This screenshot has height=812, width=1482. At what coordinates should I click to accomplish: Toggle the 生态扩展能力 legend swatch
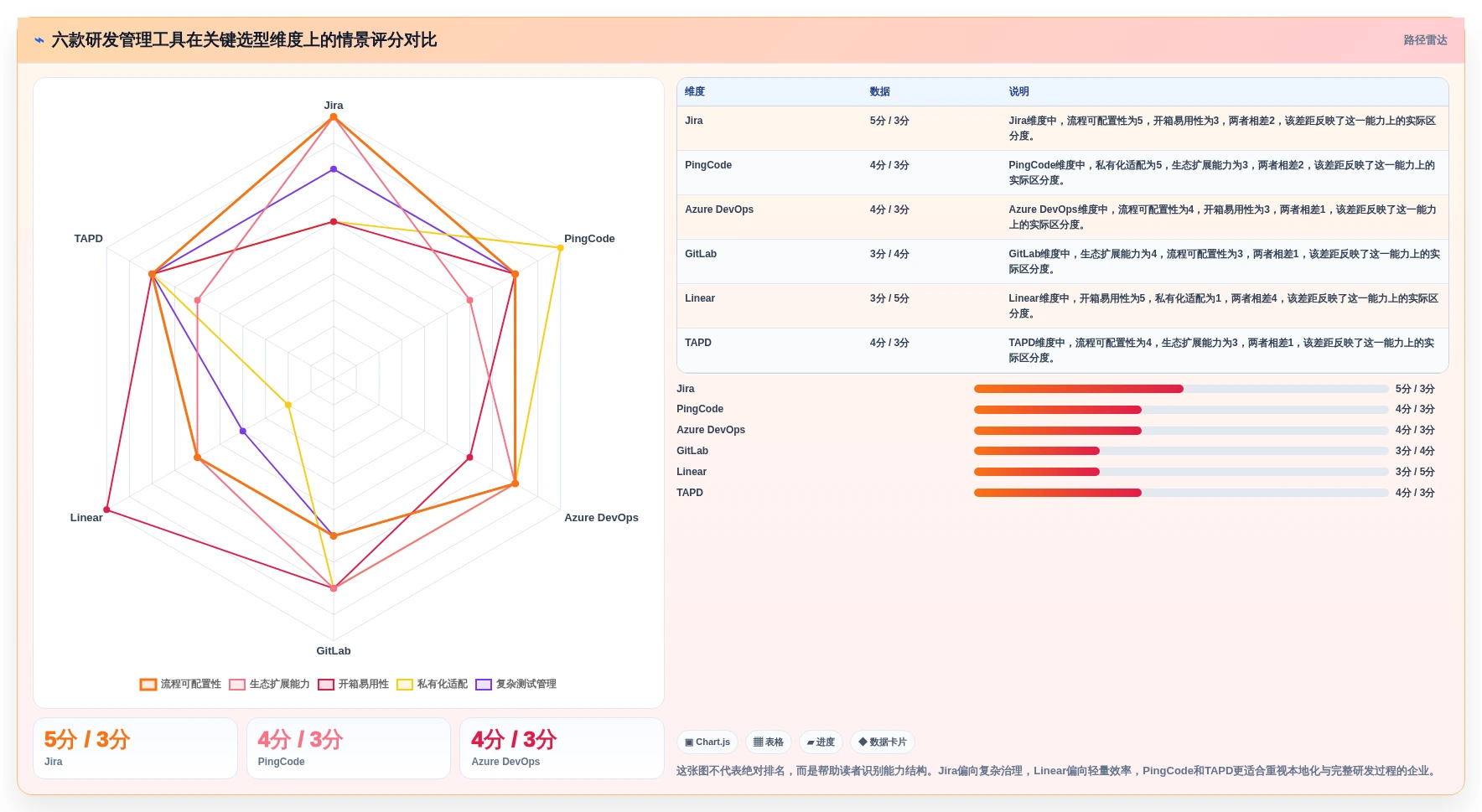coord(237,685)
